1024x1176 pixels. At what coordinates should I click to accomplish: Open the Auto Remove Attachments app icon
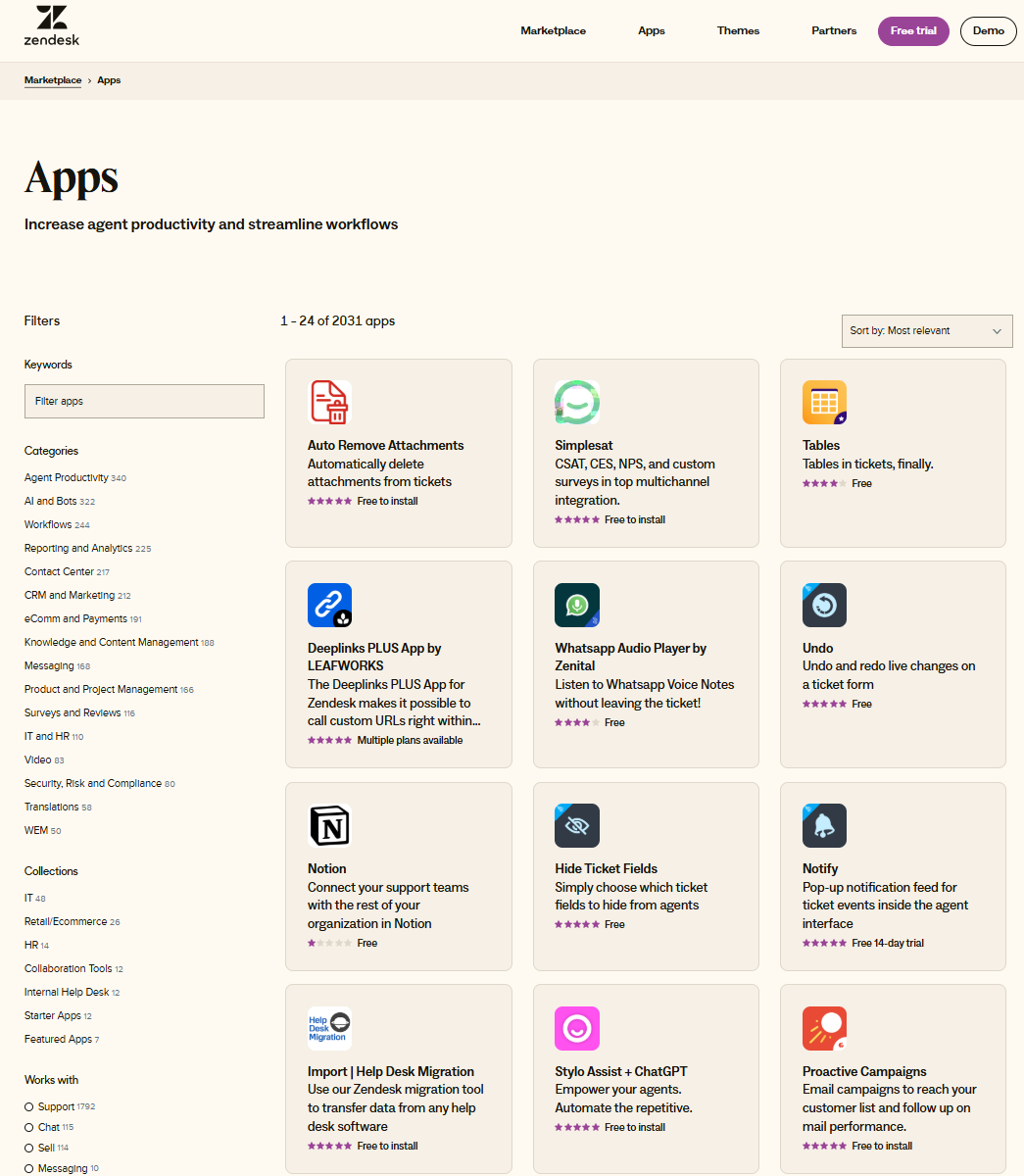tap(329, 403)
